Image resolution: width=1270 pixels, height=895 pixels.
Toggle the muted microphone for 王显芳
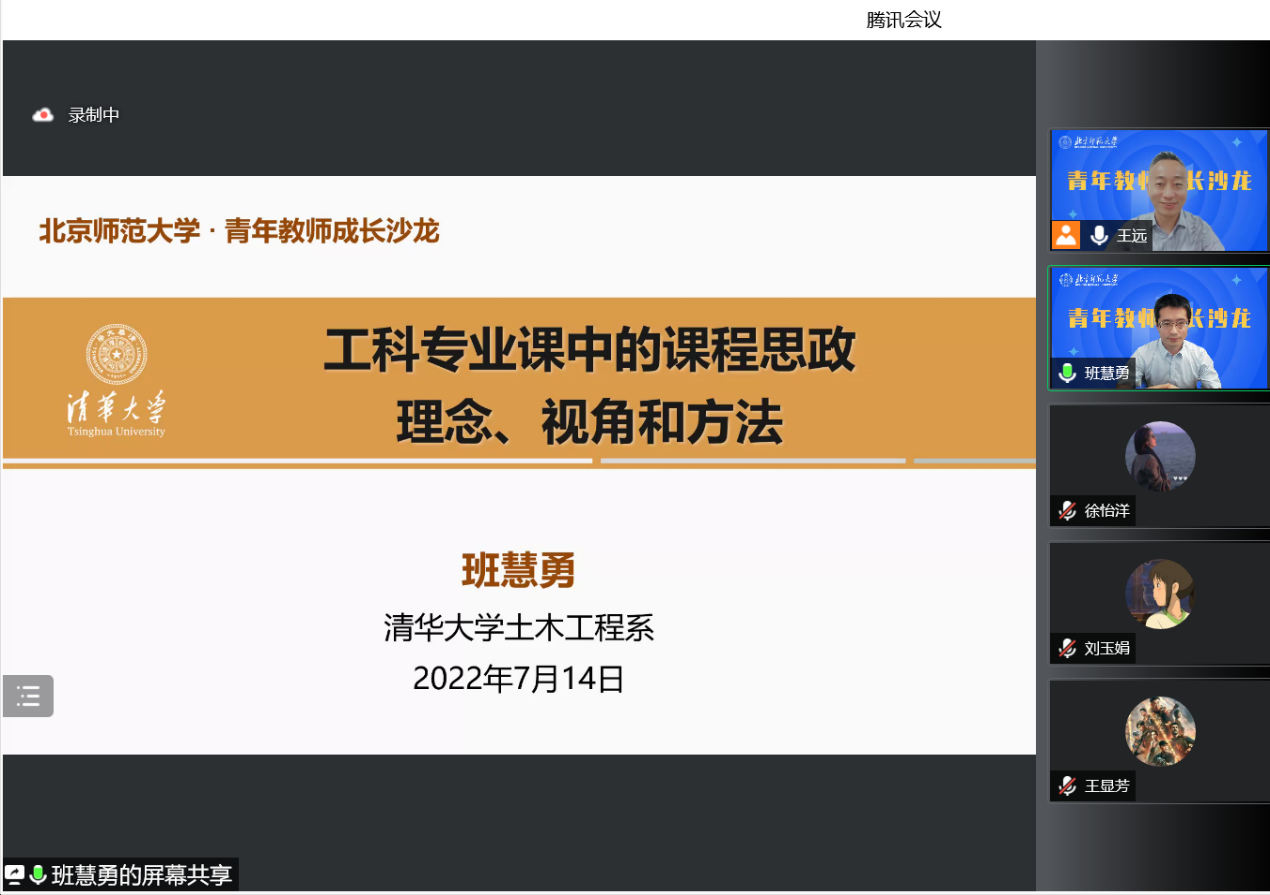click(x=1067, y=786)
